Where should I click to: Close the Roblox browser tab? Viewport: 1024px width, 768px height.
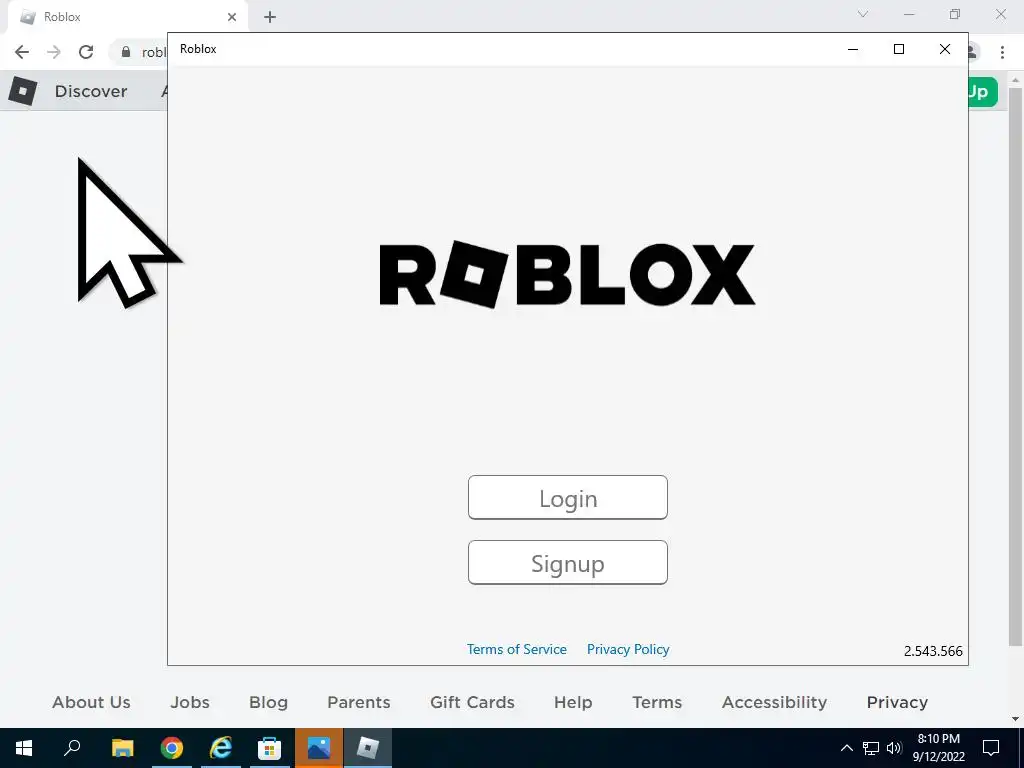pos(232,17)
